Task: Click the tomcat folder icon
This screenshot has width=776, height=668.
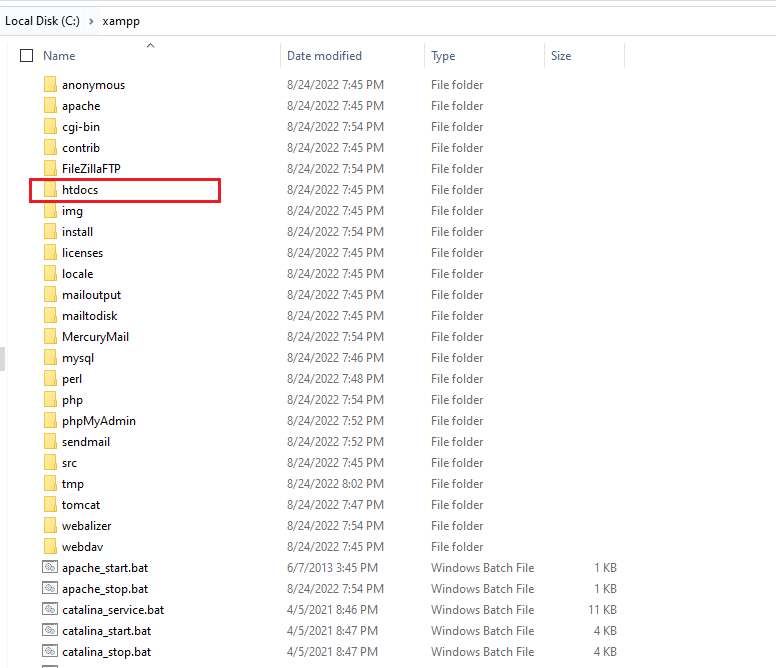Action: pyautogui.click(x=50, y=505)
